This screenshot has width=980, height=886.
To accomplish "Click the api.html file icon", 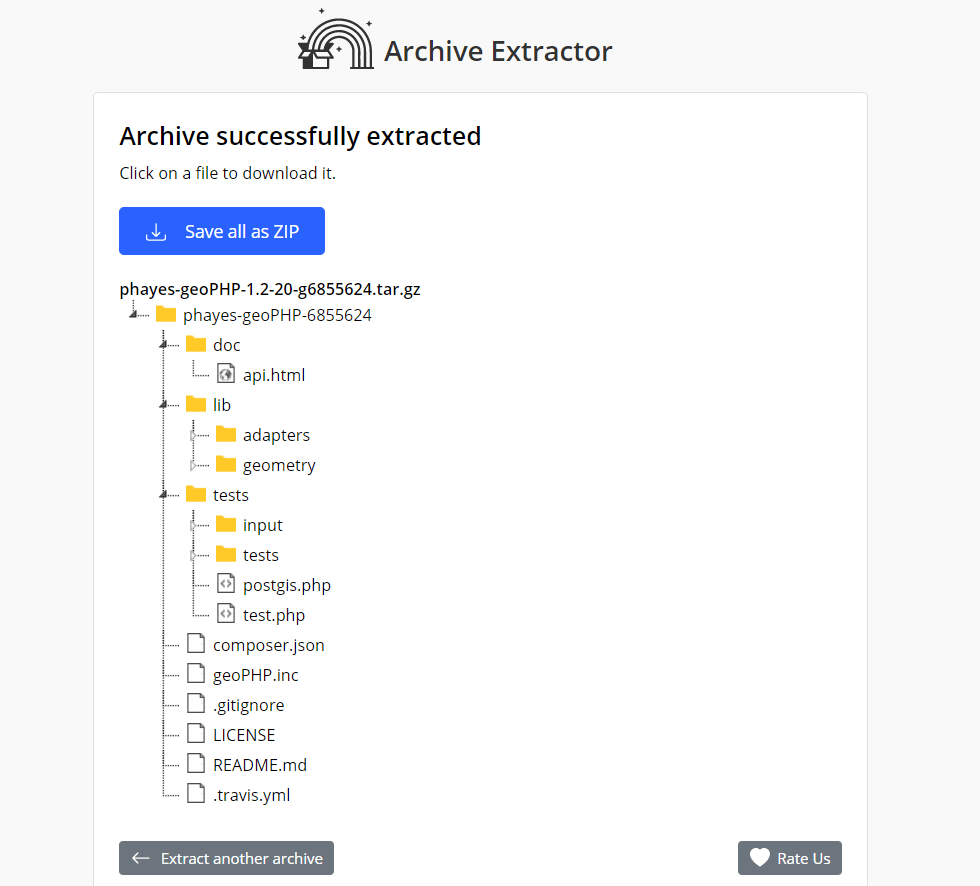I will (226, 375).
